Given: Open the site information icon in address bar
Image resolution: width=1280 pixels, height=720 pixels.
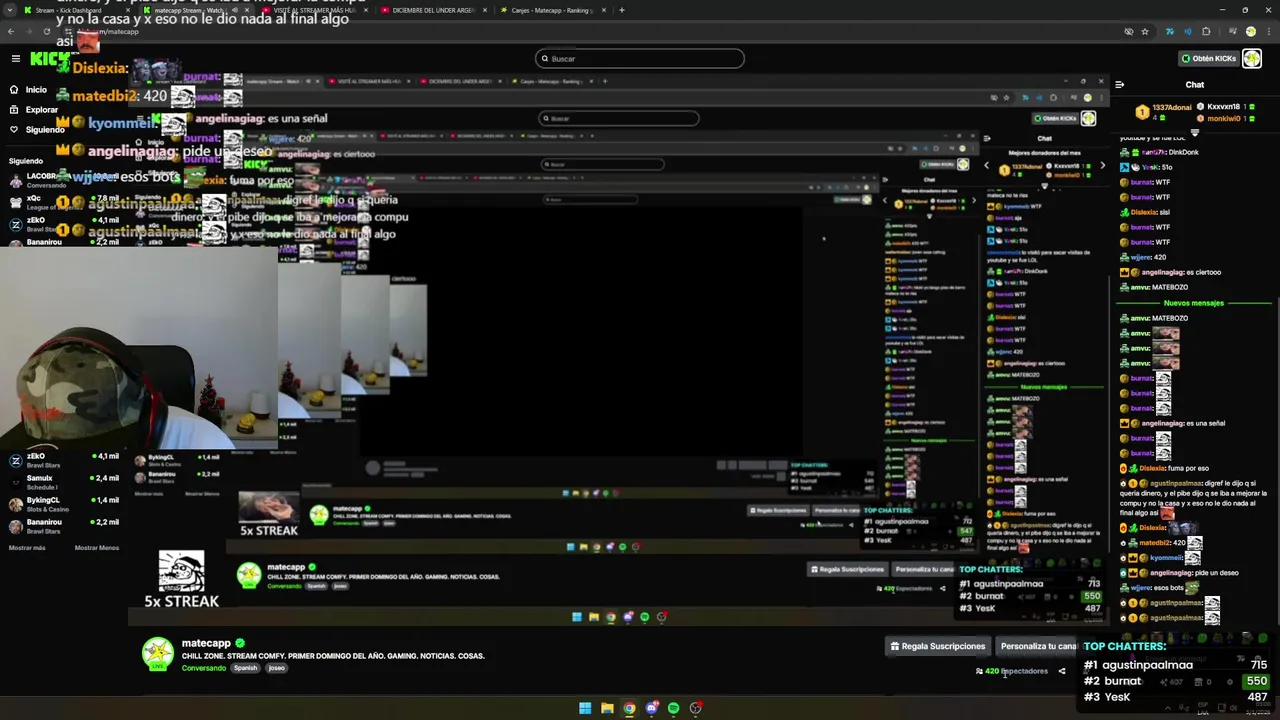Looking at the screenshot, I should 70,31.
